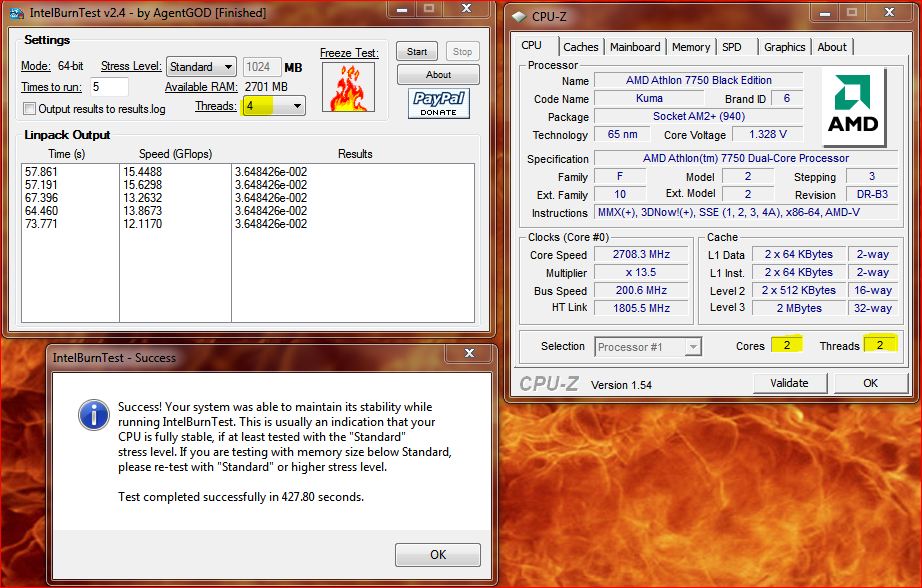This screenshot has height=588, width=922.
Task: Click the 1024 MB memory field
Action: tap(262, 67)
